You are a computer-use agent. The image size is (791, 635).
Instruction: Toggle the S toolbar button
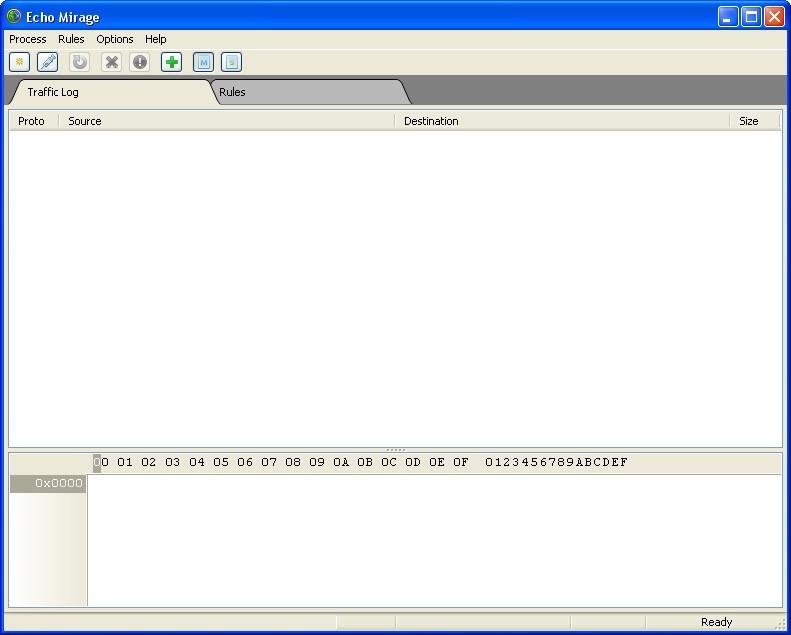tap(232, 62)
